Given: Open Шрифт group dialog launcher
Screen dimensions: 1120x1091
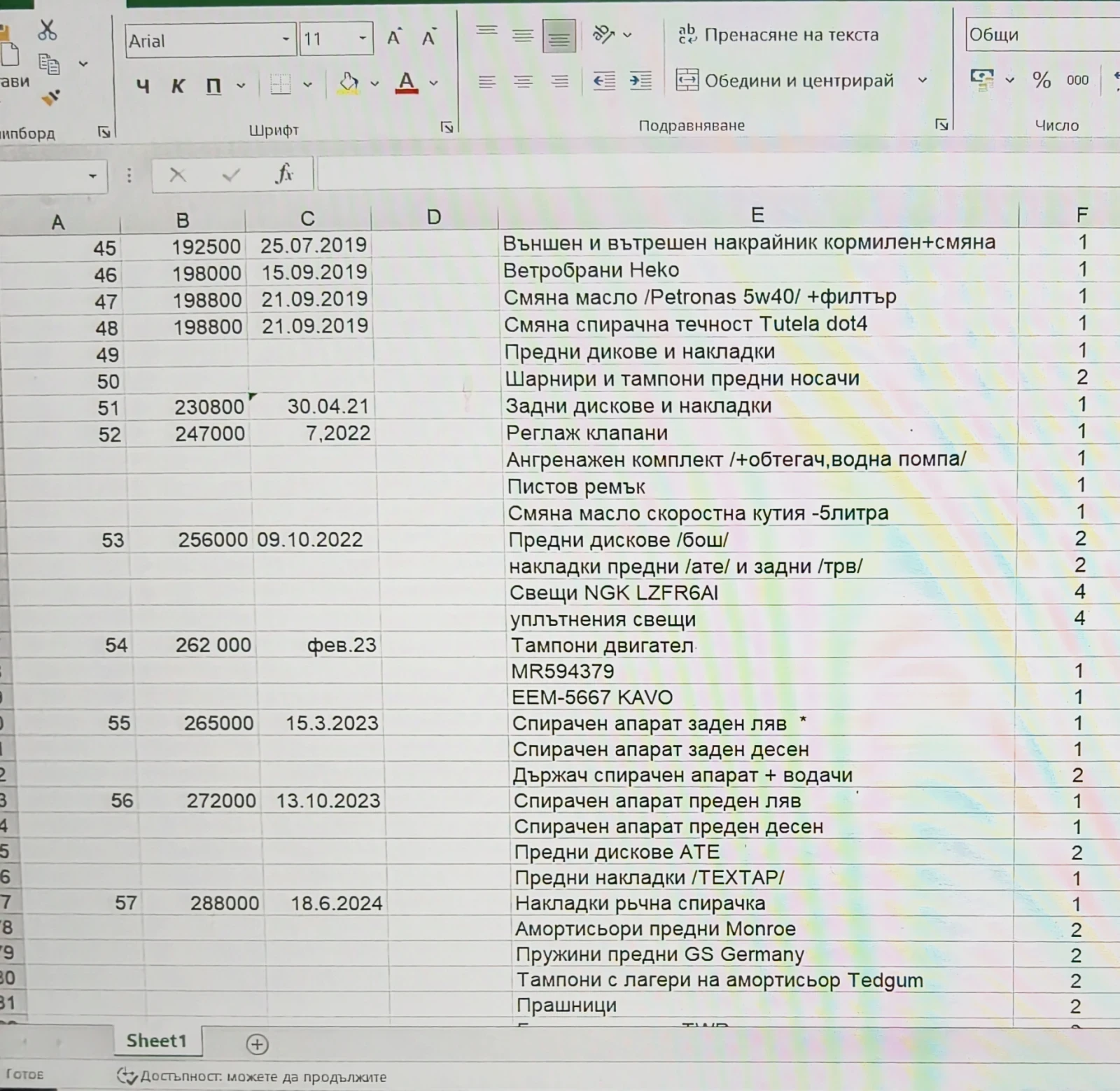Looking at the screenshot, I should (x=447, y=127).
